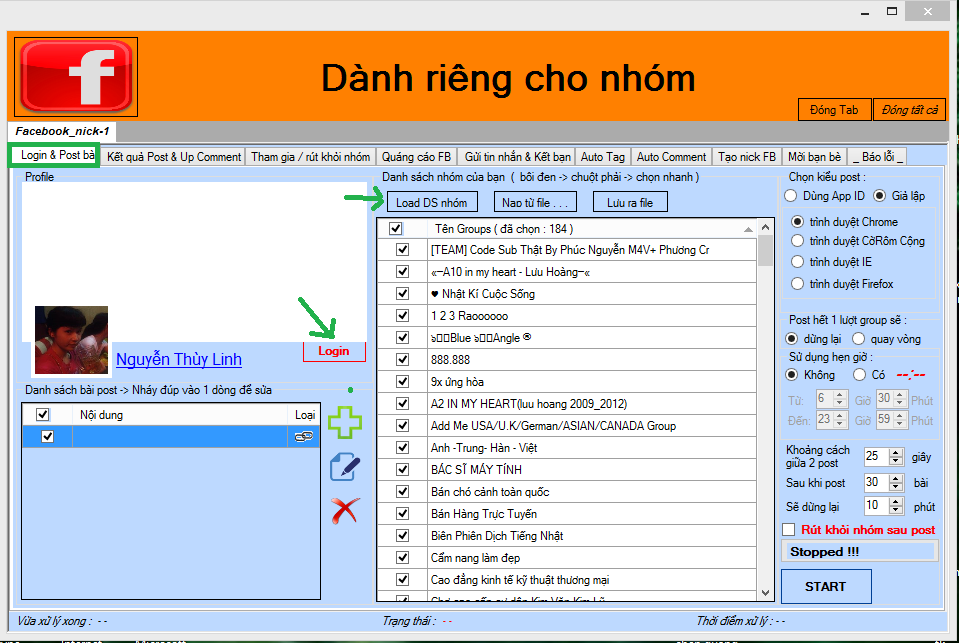Click the START button
Screen dimensions: 959x643
pos(826,586)
